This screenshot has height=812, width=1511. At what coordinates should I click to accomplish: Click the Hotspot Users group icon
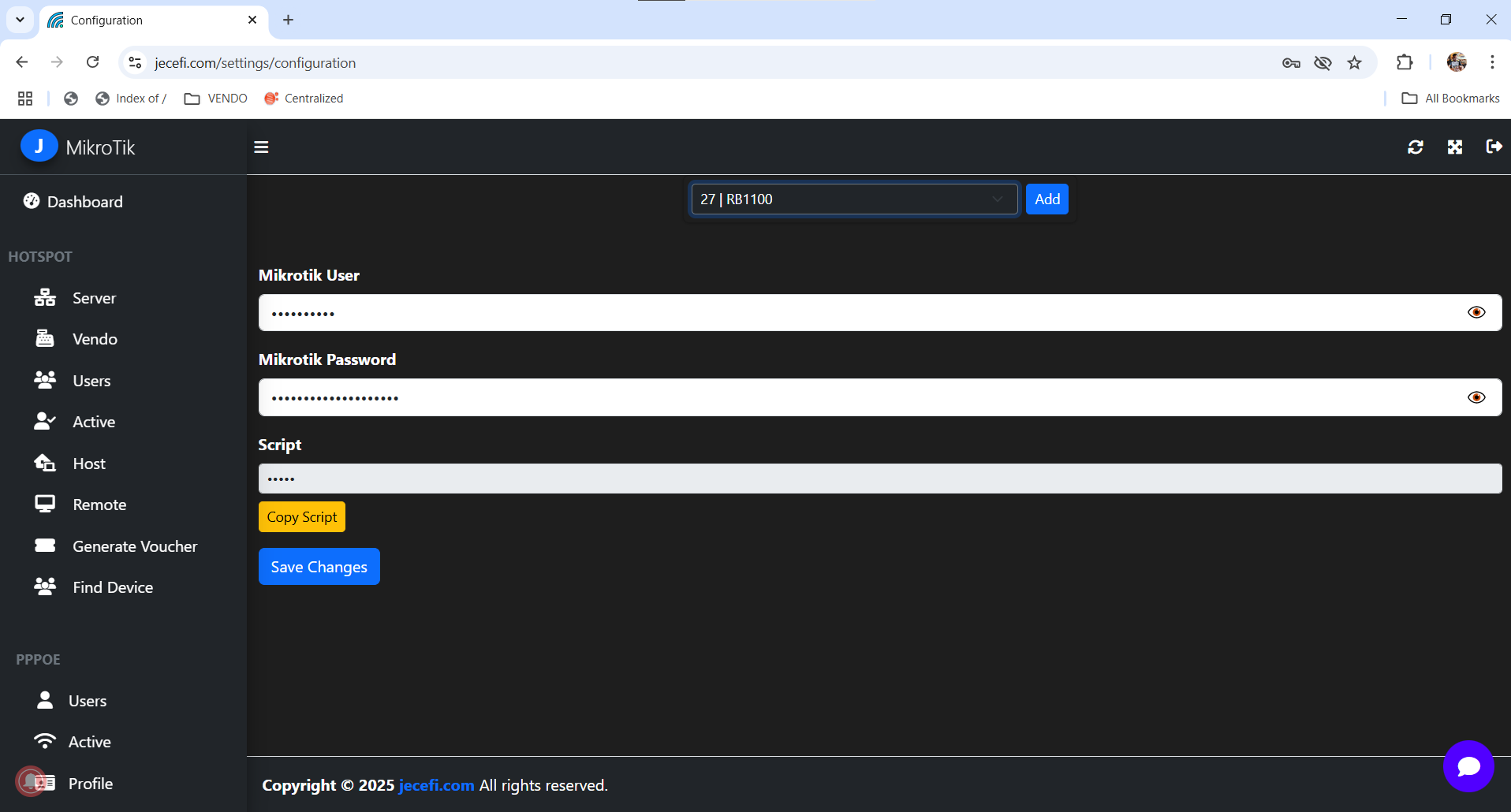pos(45,380)
